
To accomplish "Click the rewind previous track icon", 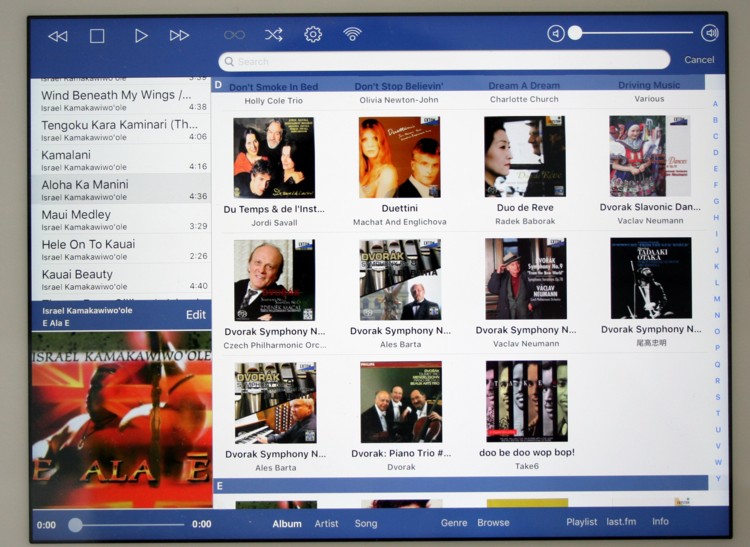I will click(x=58, y=36).
